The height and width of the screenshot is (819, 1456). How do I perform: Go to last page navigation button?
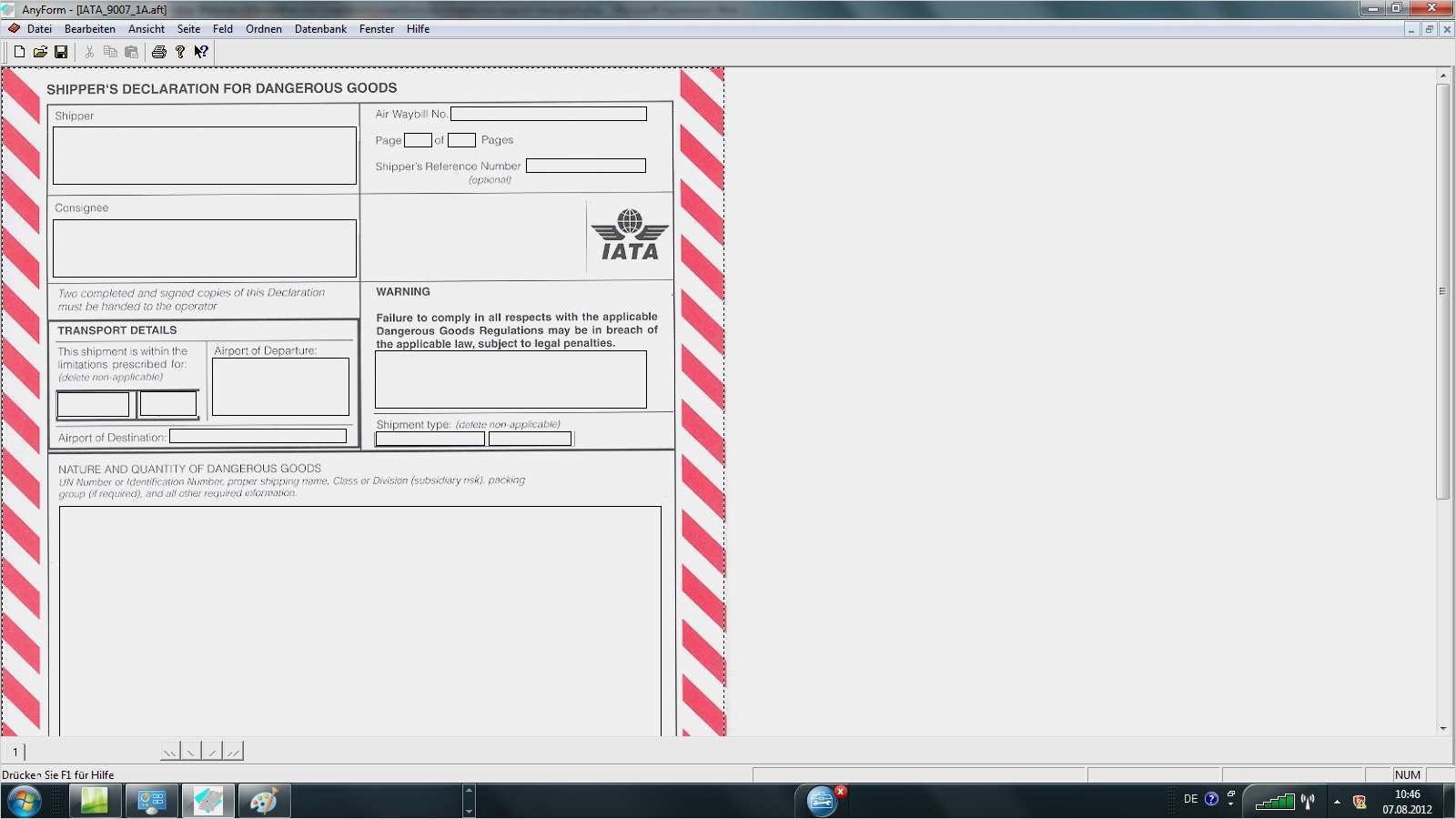point(233,752)
